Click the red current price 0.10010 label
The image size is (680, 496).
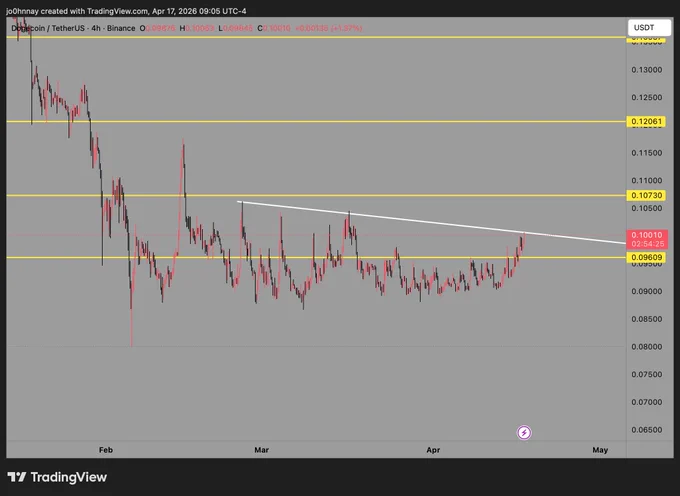(x=647, y=239)
